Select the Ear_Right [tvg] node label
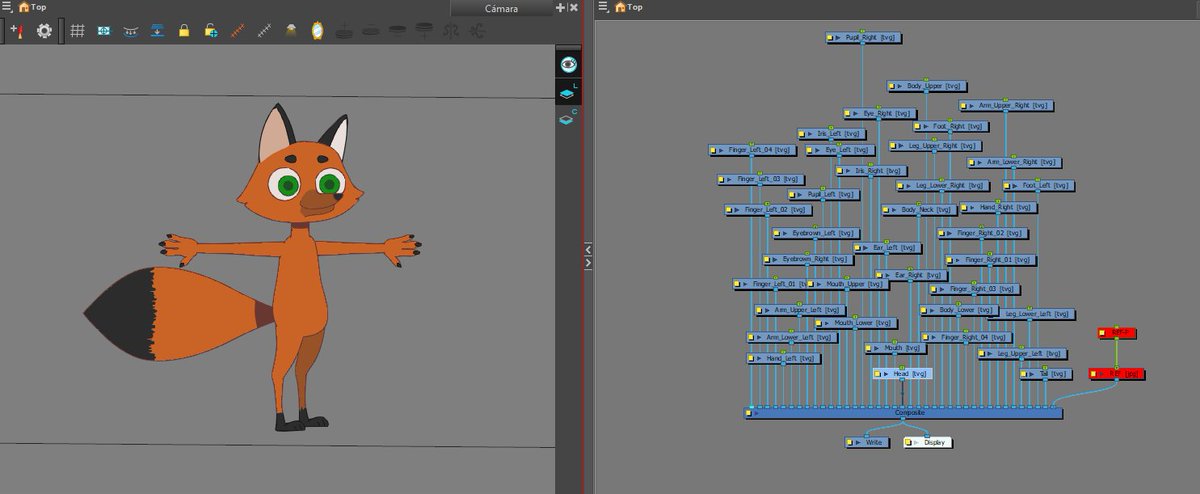The height and width of the screenshot is (494, 1200). coord(917,274)
